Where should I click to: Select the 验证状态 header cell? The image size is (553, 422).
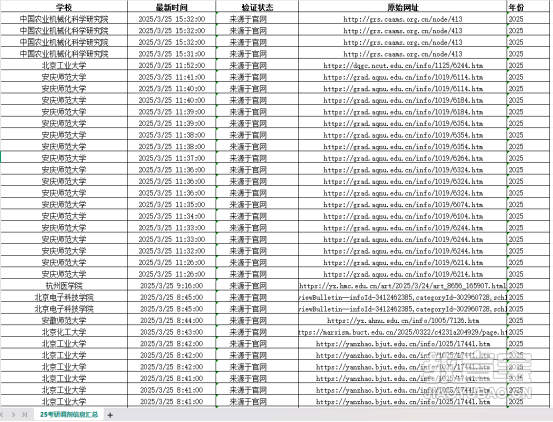(x=257, y=7)
